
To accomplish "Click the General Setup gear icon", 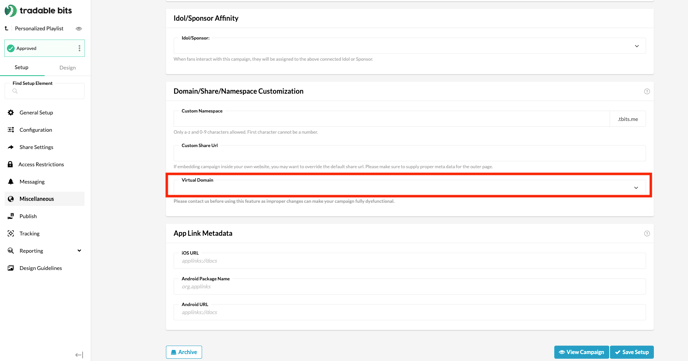I will coord(11,113).
